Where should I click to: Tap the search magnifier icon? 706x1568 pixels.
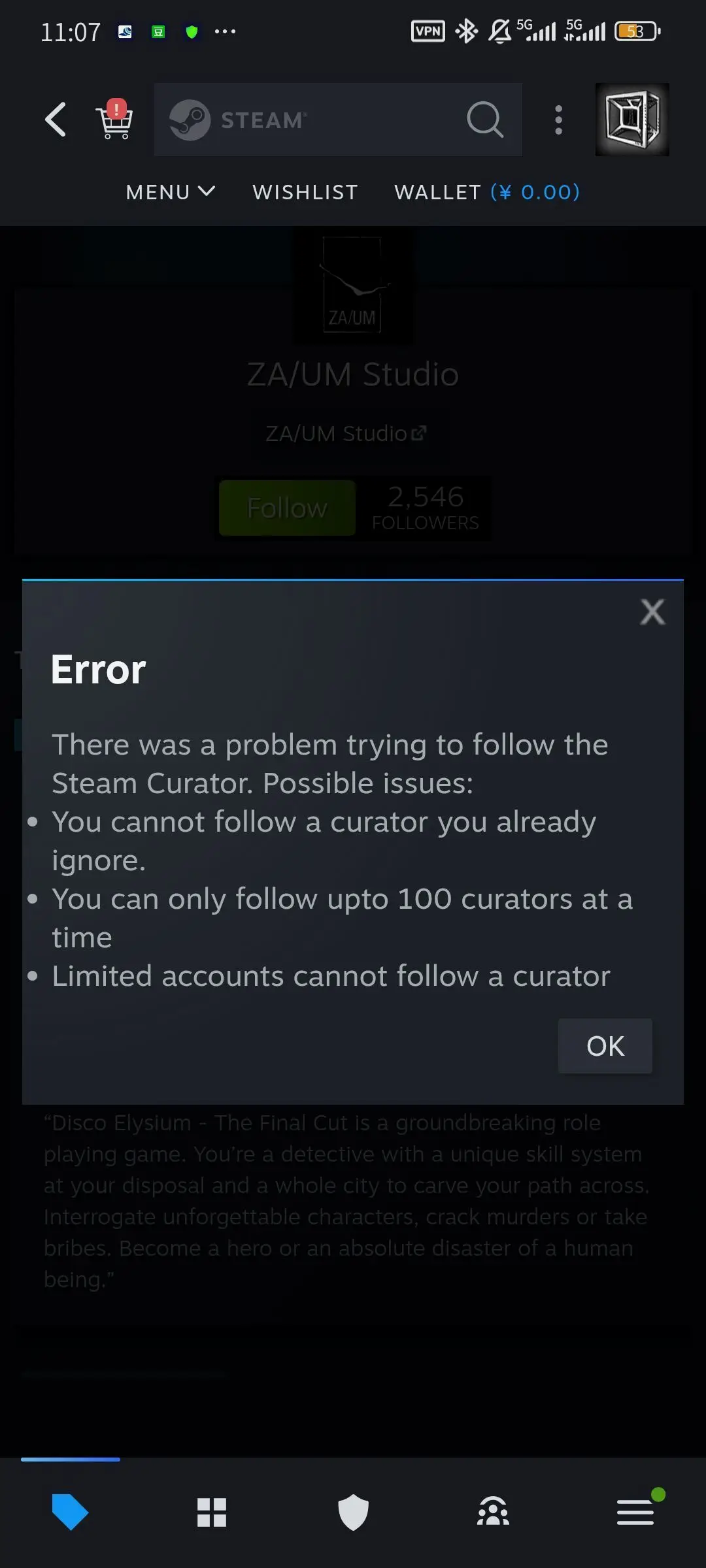pos(485,120)
